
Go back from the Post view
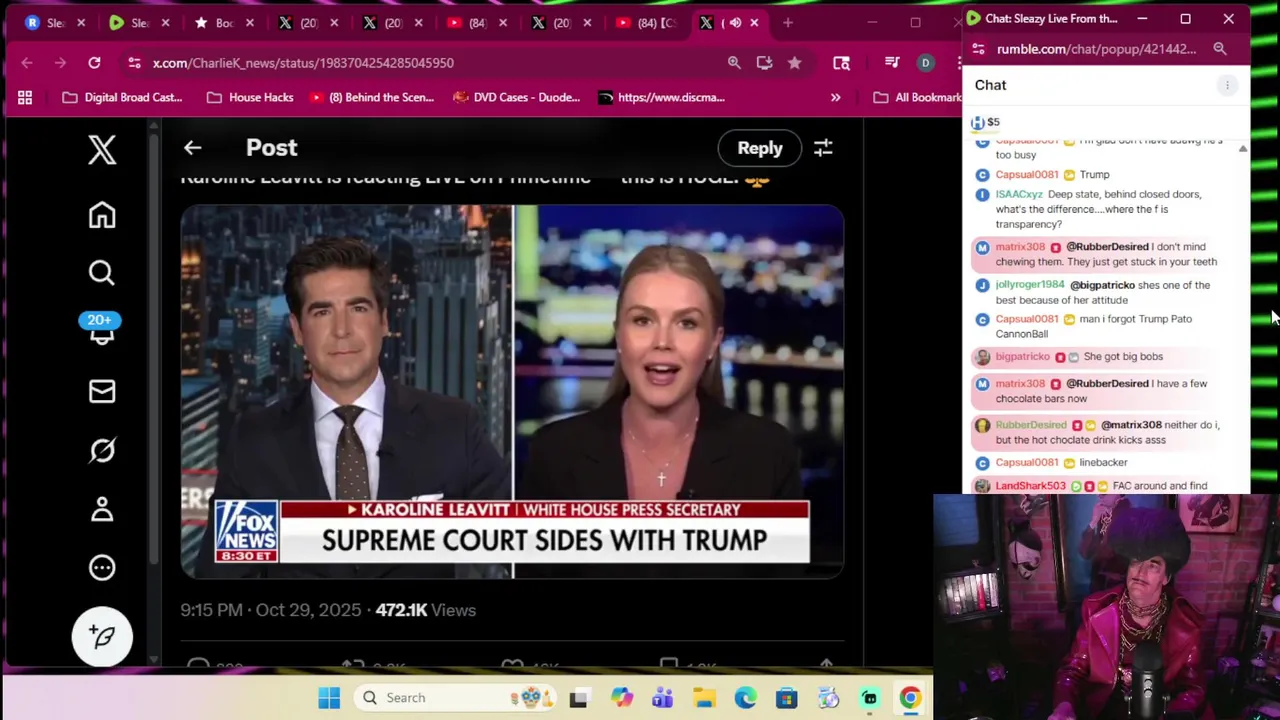click(192, 148)
